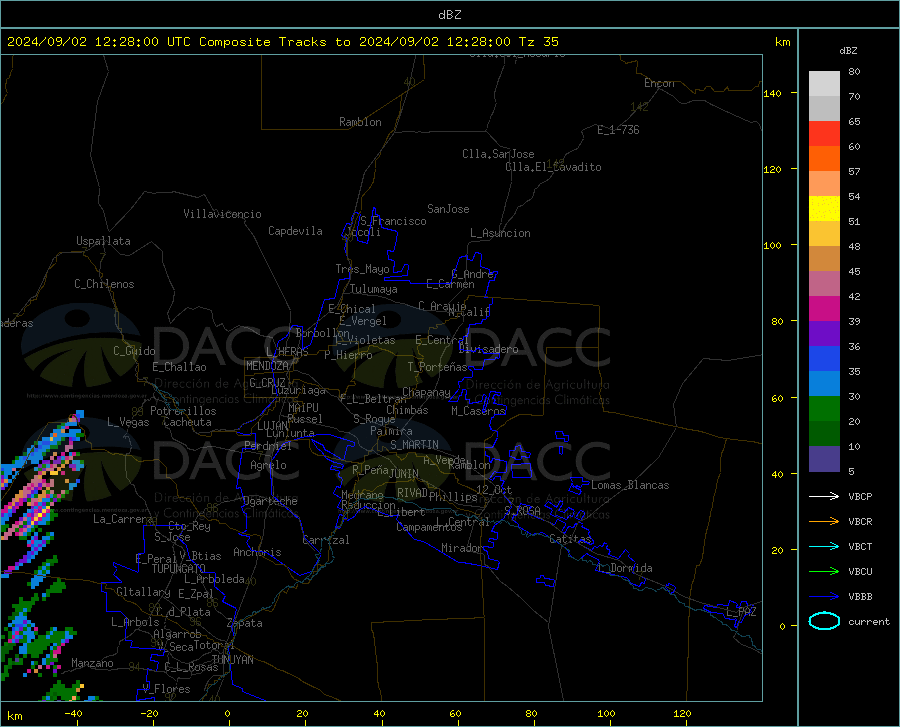Click the Villavicencio map label
The image size is (900, 727).
(222, 214)
